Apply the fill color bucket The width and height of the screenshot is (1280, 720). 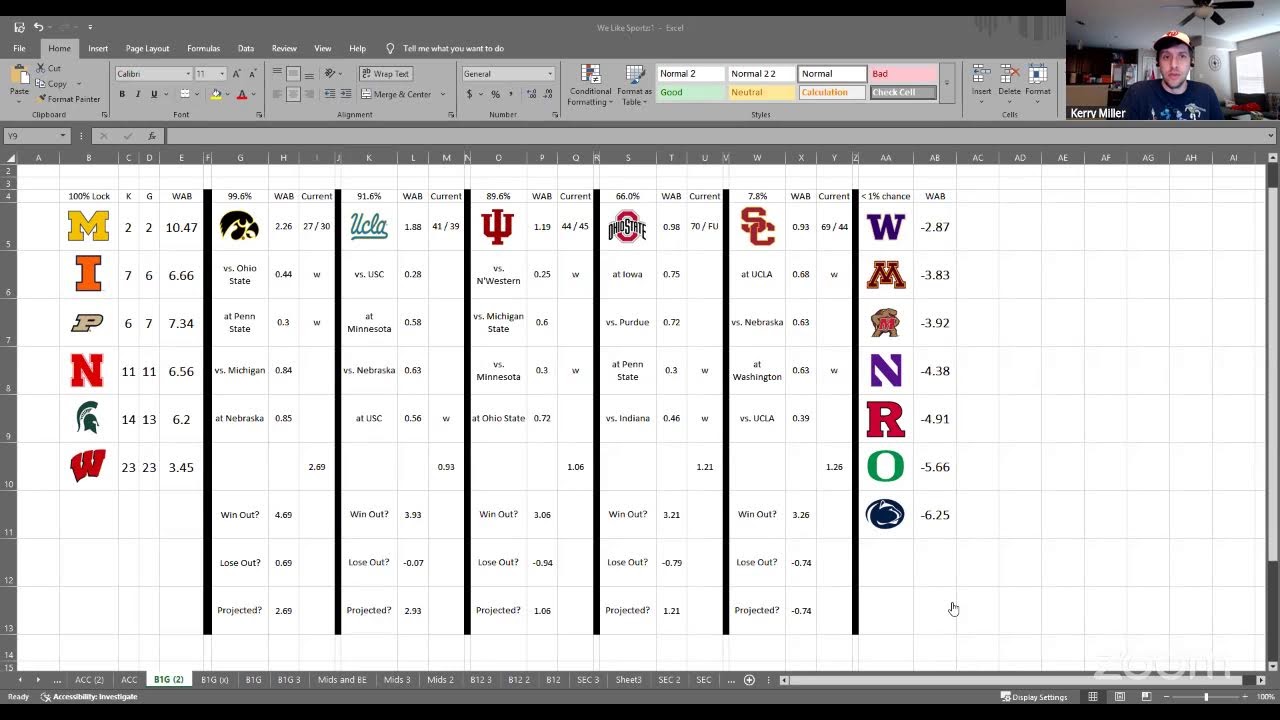pos(215,94)
